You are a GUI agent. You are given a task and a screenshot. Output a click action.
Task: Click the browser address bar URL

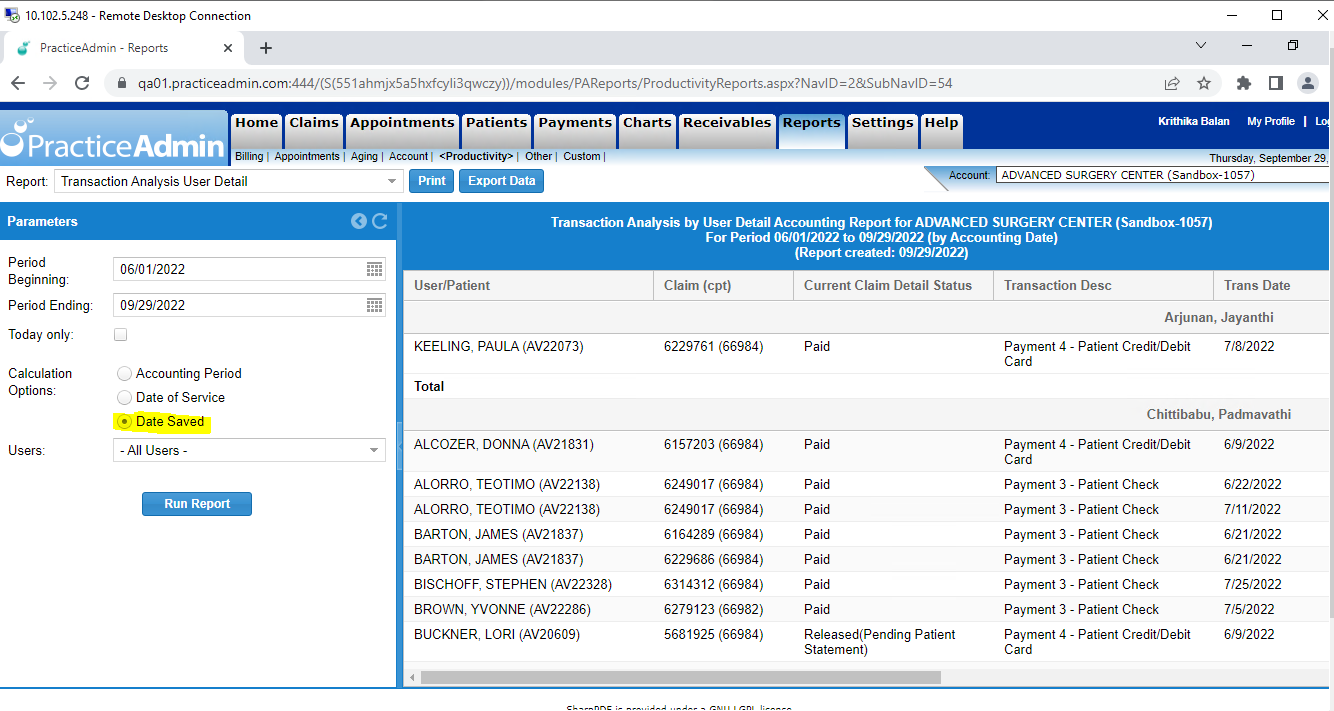tap(545, 83)
